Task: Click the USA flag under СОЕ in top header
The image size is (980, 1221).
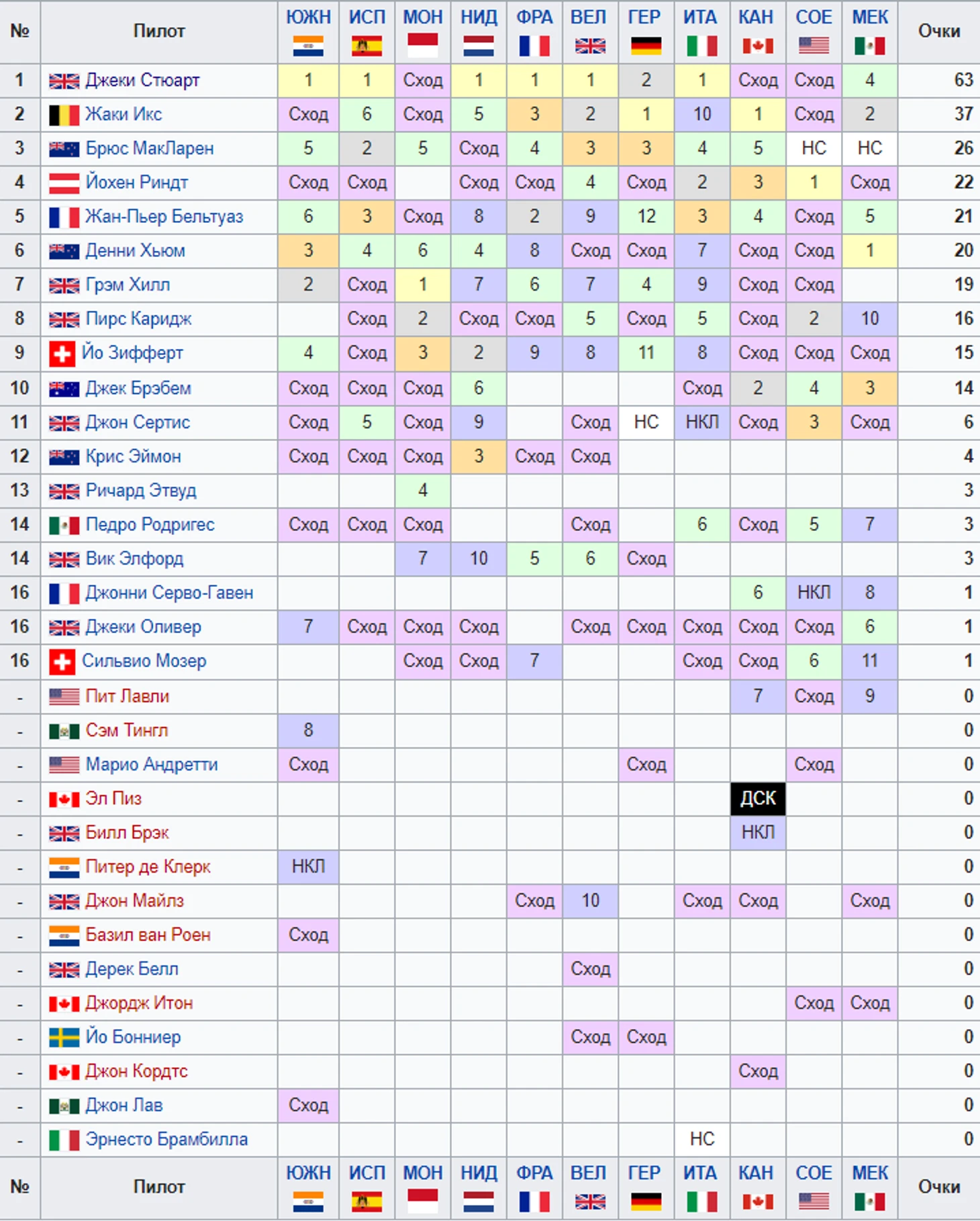Action: click(x=814, y=46)
